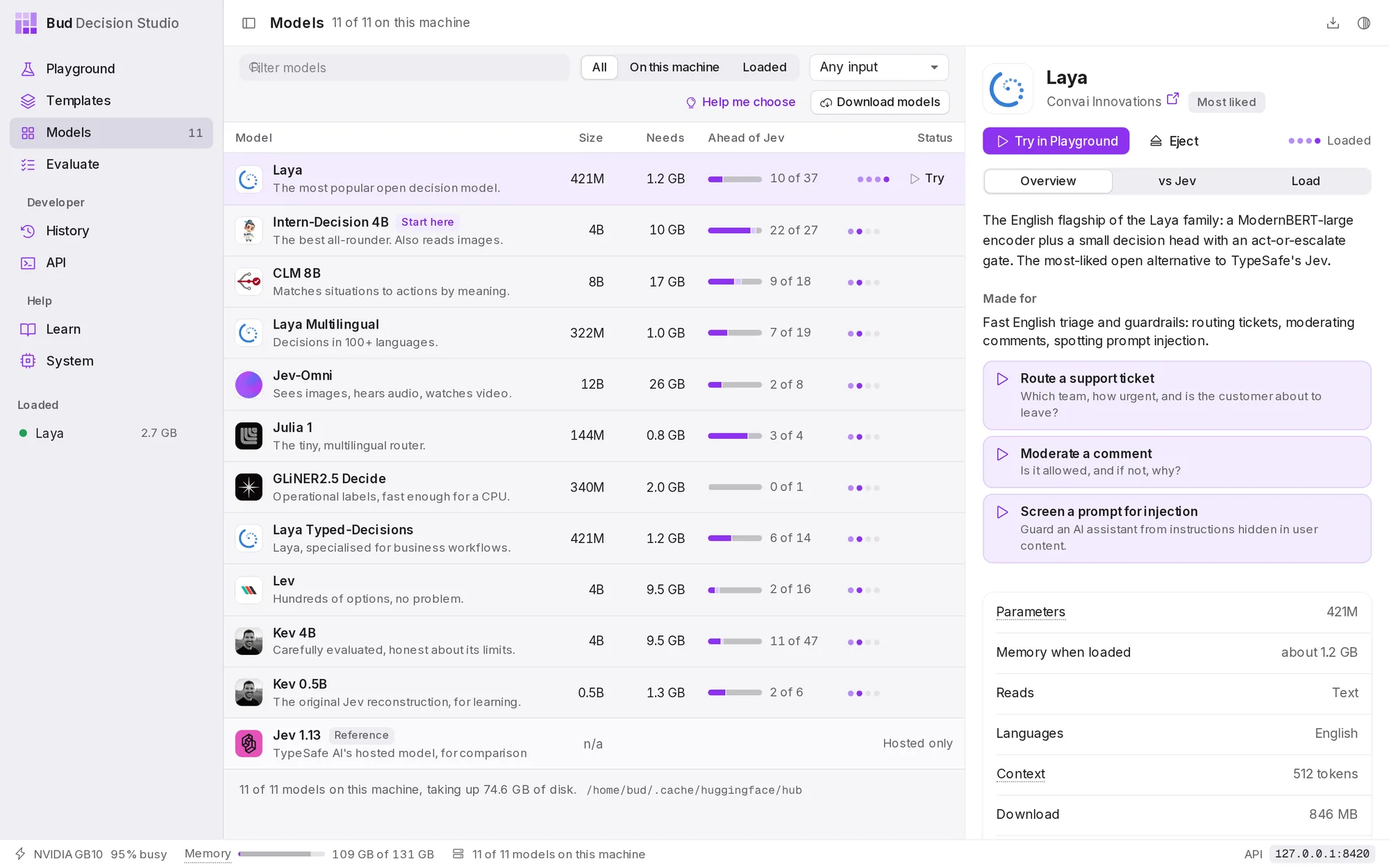The height and width of the screenshot is (868, 1389).
Task: Click Laya's Ahead of Jev progress bar
Action: pyautogui.click(x=735, y=179)
